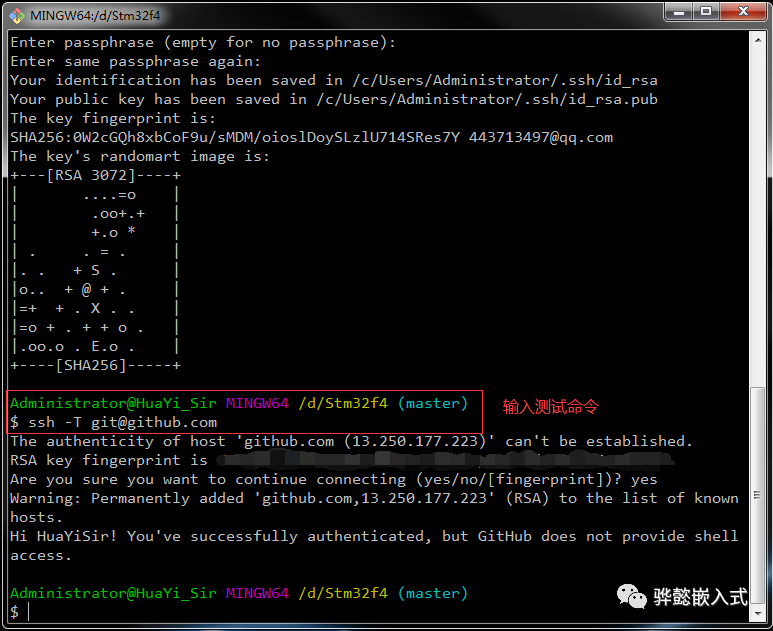Image resolution: width=773 pixels, height=631 pixels.
Task: Click the '+----[SHA256]-----+' randomart footer
Action: click(x=96, y=365)
